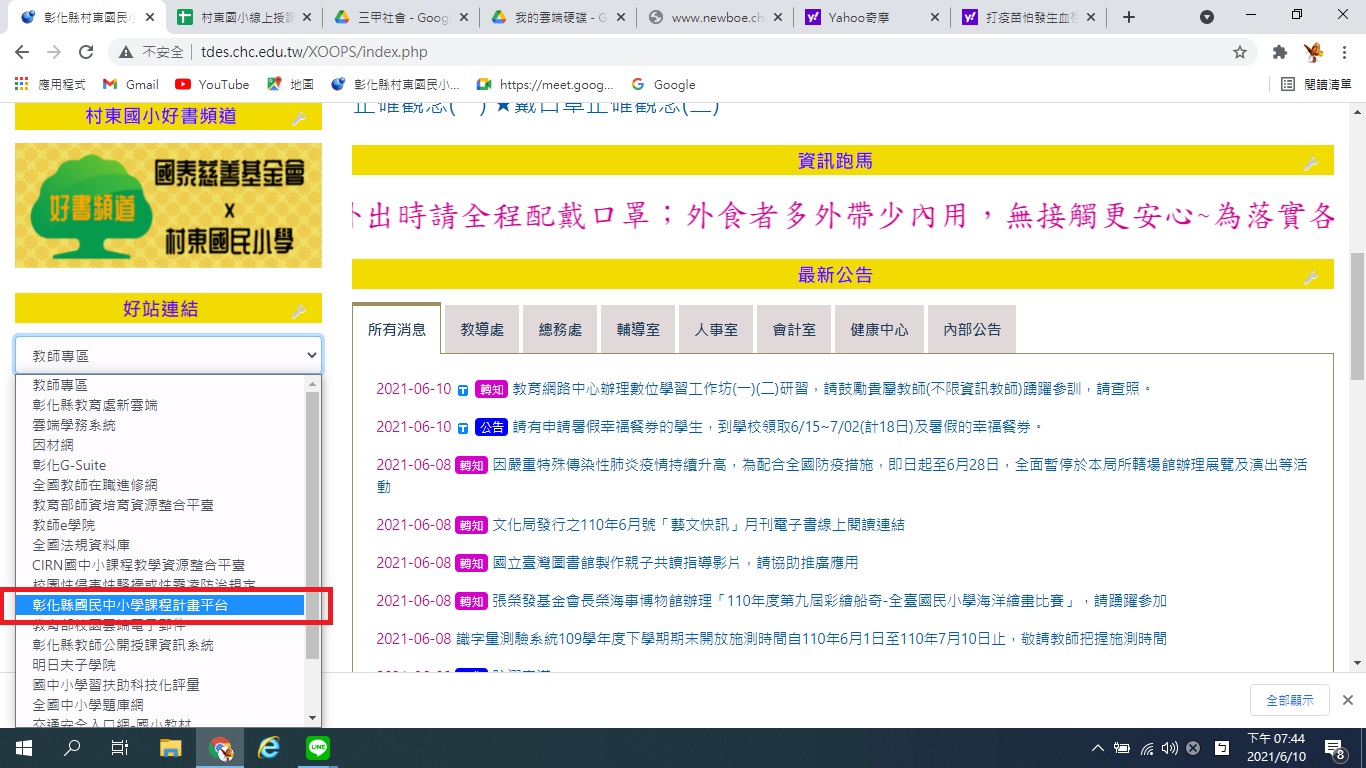
Task: Switch to the 教導處 tab
Action: pos(481,329)
